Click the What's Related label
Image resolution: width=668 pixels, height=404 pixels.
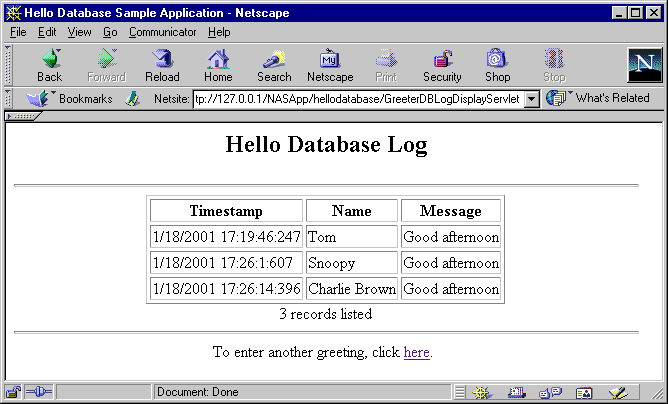point(613,98)
